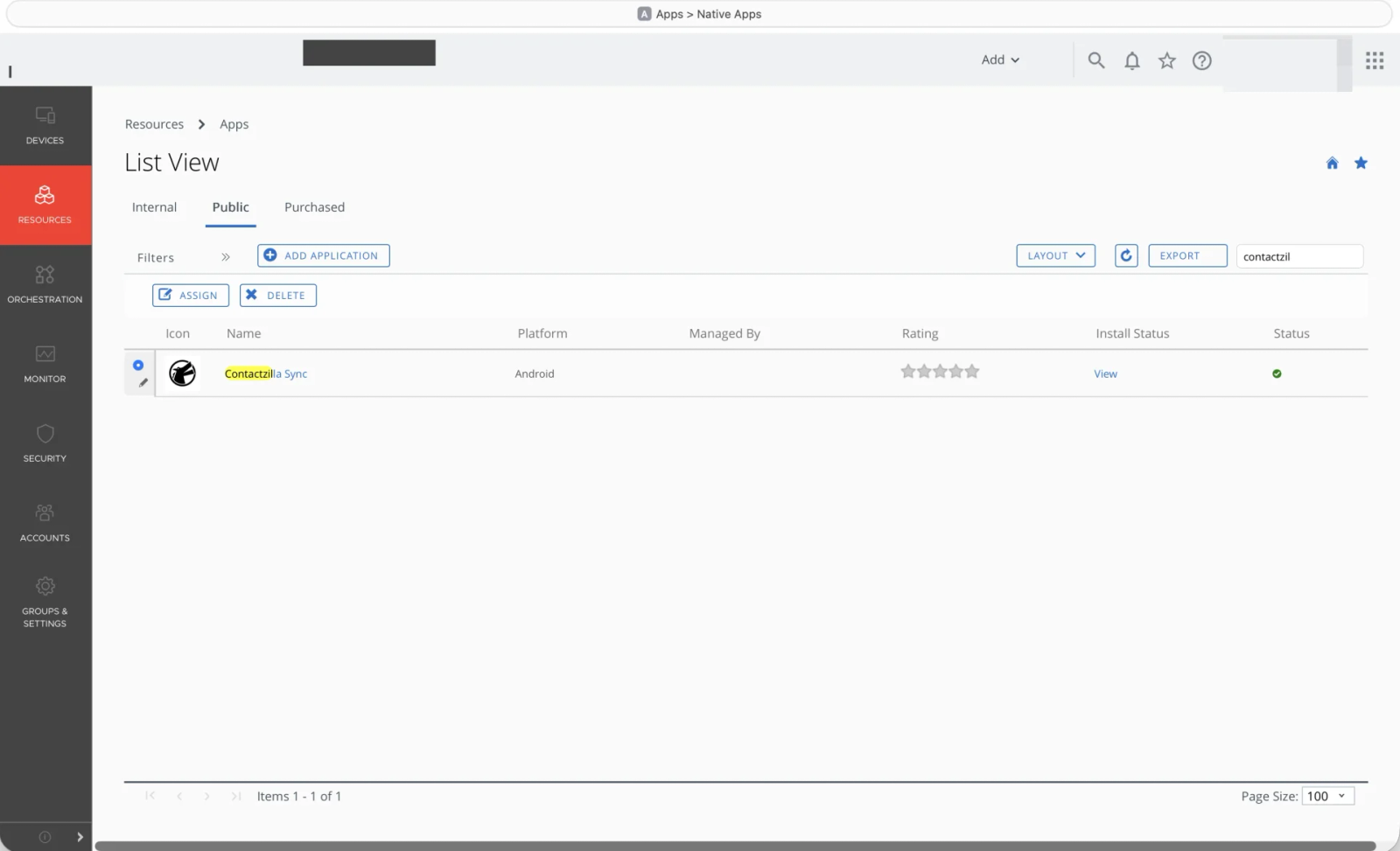The width and height of the screenshot is (1400, 851).
Task: Click the Filters label
Action: tap(156, 257)
